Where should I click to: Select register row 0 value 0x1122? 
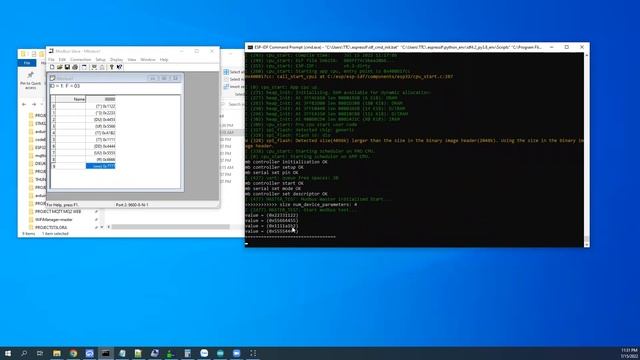coord(100,106)
